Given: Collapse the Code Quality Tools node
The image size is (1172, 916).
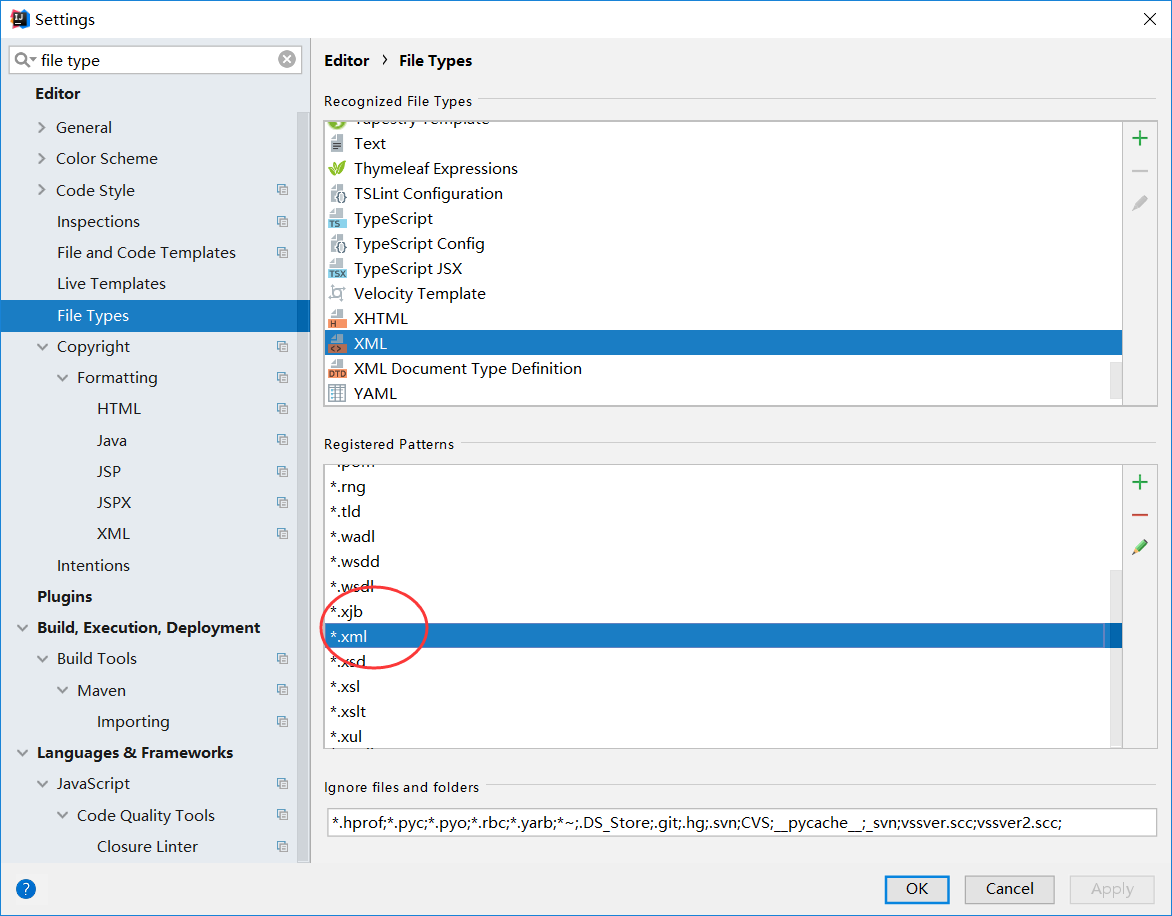Looking at the screenshot, I should click(63, 815).
